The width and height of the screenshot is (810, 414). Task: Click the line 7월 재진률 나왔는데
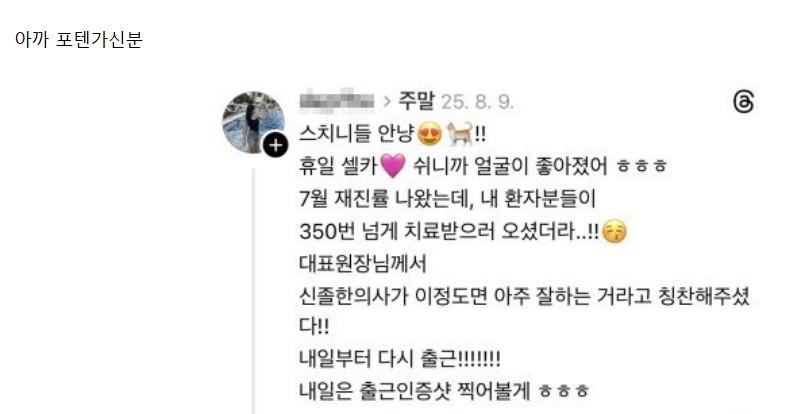coord(447,199)
